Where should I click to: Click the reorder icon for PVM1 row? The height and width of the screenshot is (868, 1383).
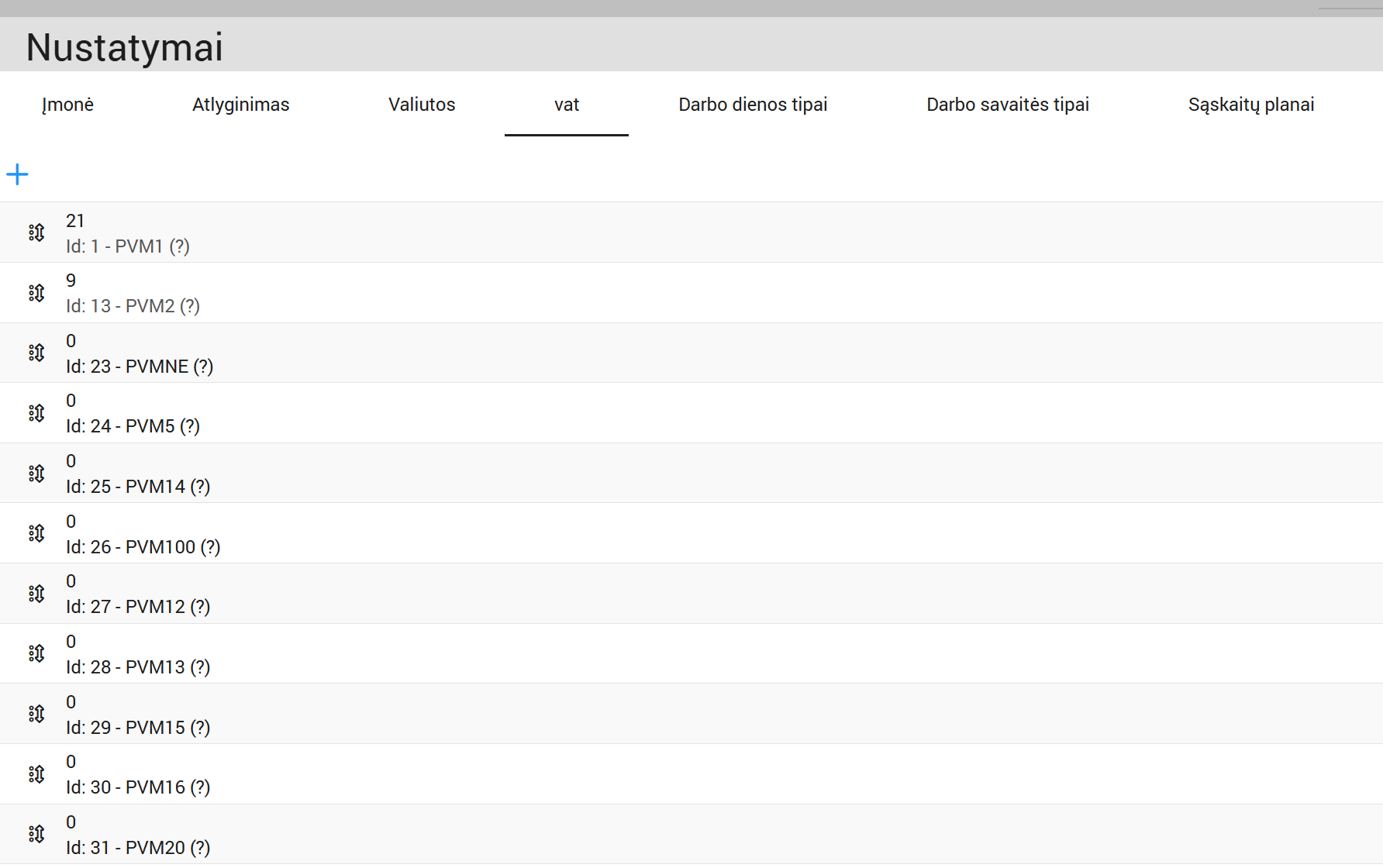[x=36, y=232]
